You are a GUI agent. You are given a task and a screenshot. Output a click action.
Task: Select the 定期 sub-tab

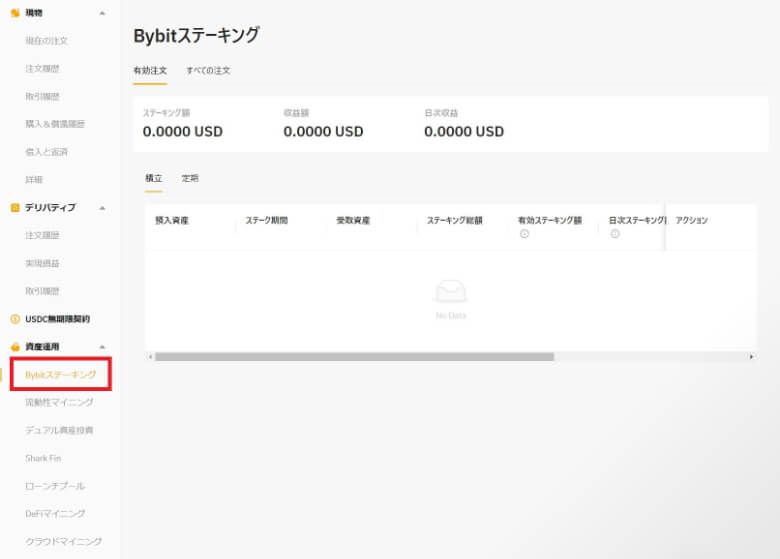click(x=190, y=178)
